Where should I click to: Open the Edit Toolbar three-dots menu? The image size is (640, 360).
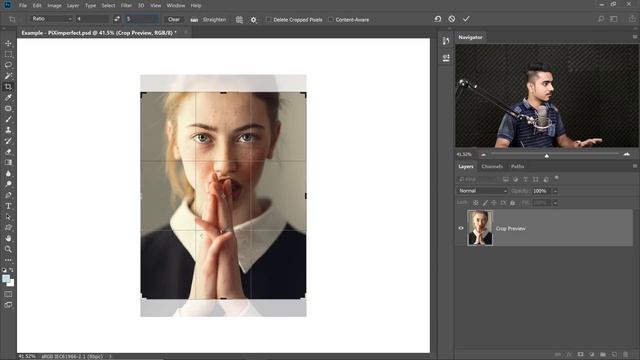pos(8,260)
